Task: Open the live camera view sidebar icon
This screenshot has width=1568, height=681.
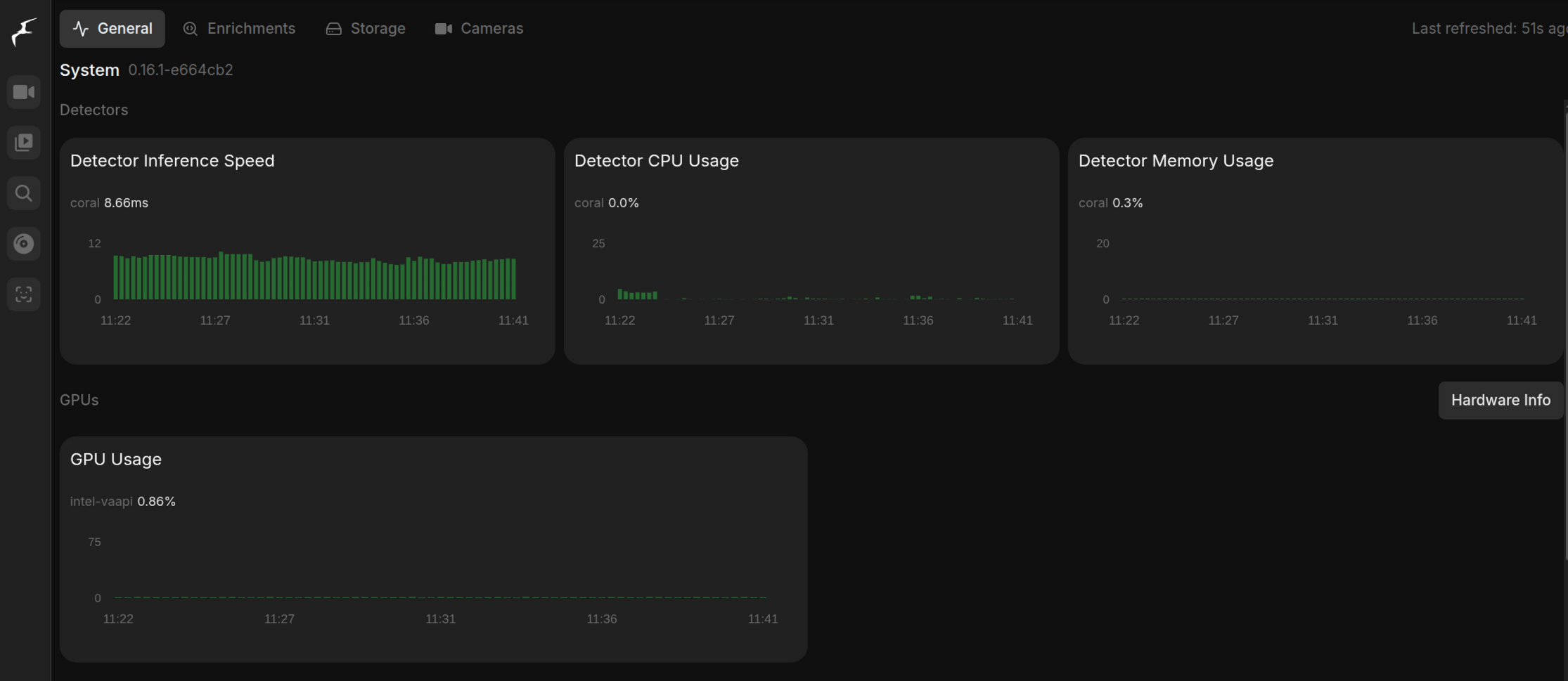Action: click(x=24, y=92)
